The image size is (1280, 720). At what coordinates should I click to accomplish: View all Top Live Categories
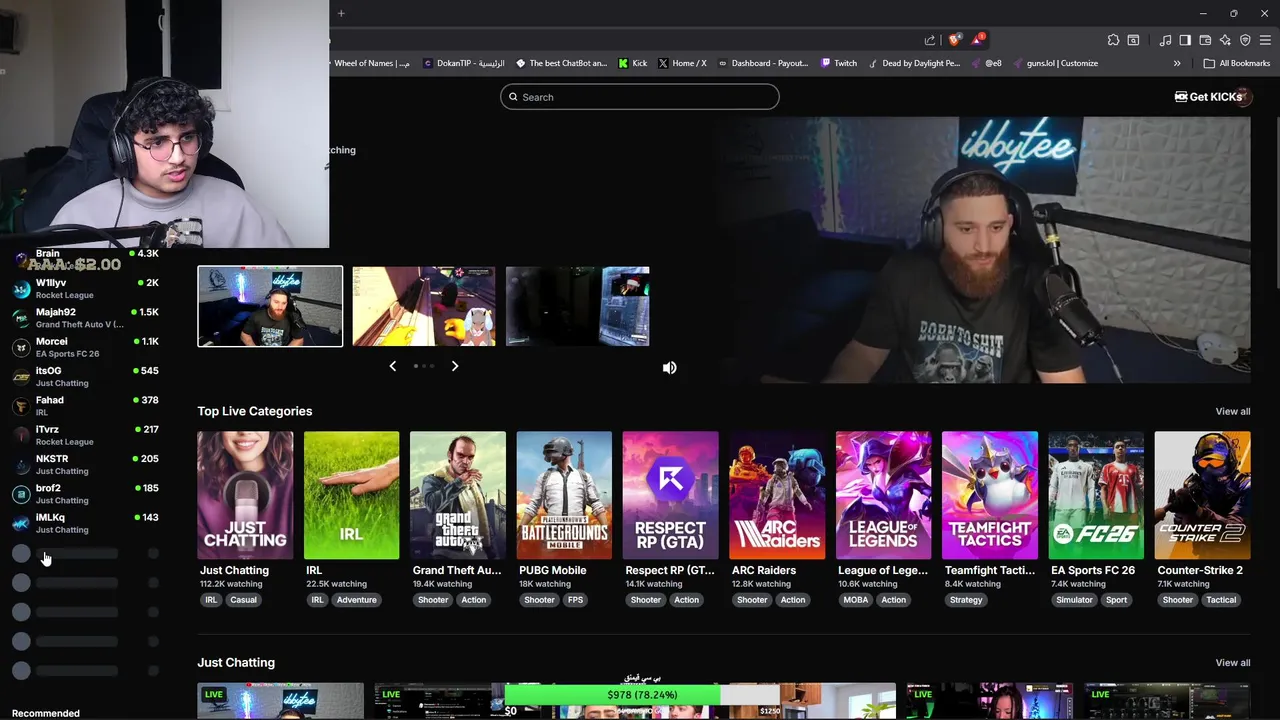coord(1232,411)
